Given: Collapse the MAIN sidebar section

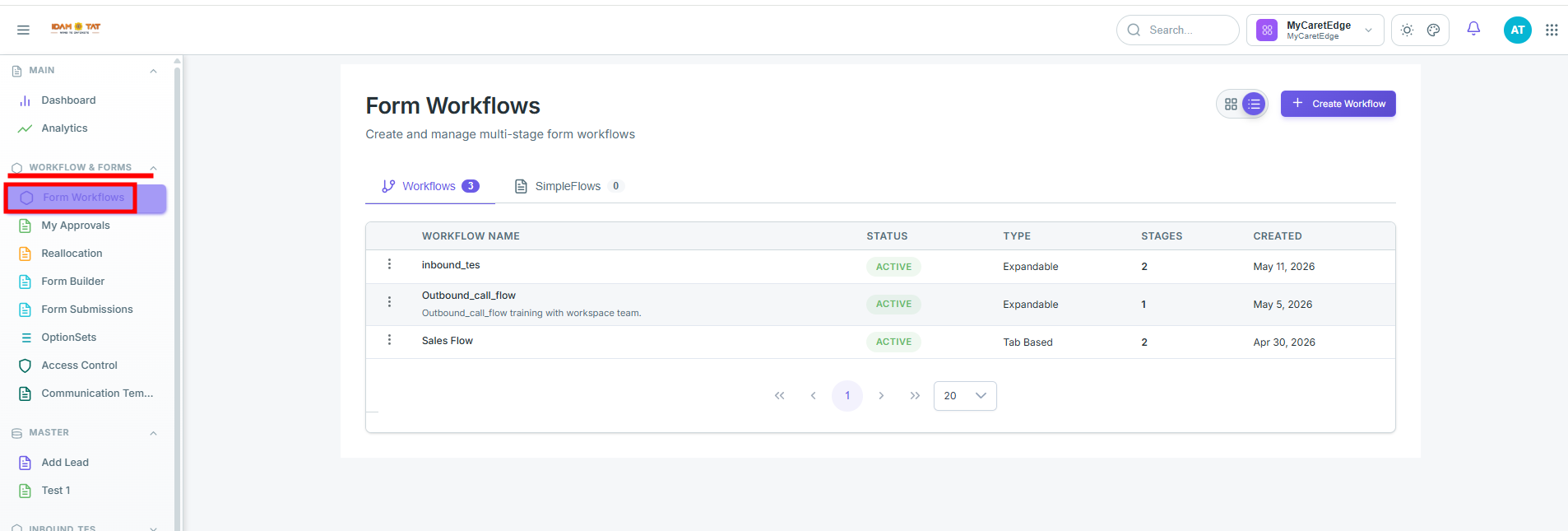Looking at the screenshot, I should pyautogui.click(x=153, y=71).
